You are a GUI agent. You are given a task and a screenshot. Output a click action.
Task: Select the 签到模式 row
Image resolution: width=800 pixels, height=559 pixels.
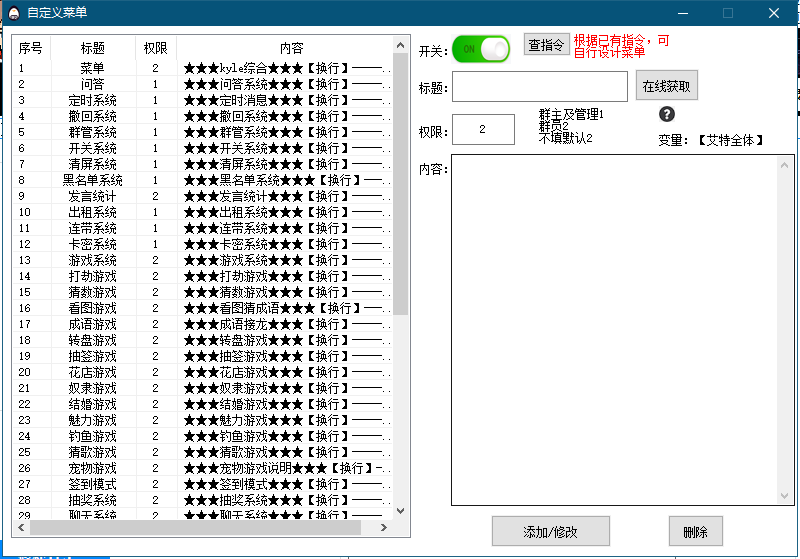pyautogui.click(x=203, y=484)
